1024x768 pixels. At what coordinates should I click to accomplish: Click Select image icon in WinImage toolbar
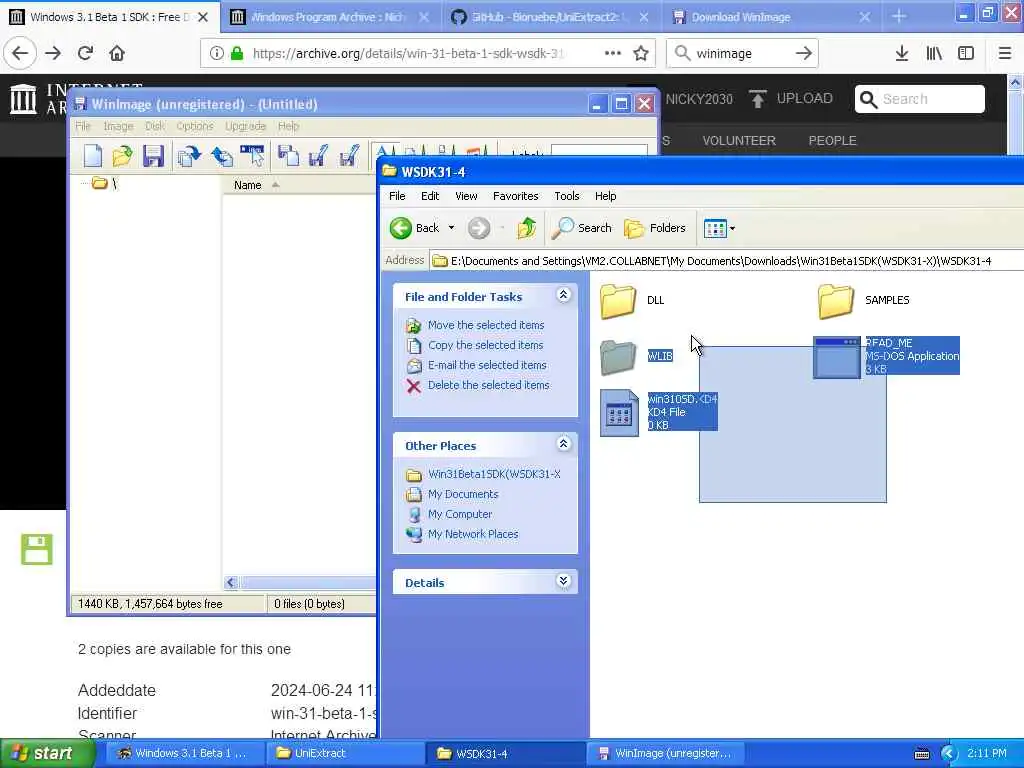252,156
